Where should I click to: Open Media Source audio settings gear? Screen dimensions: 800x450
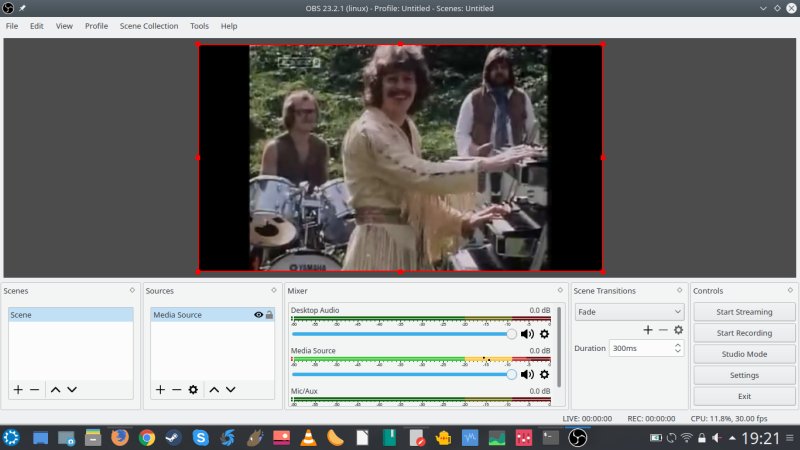(544, 374)
